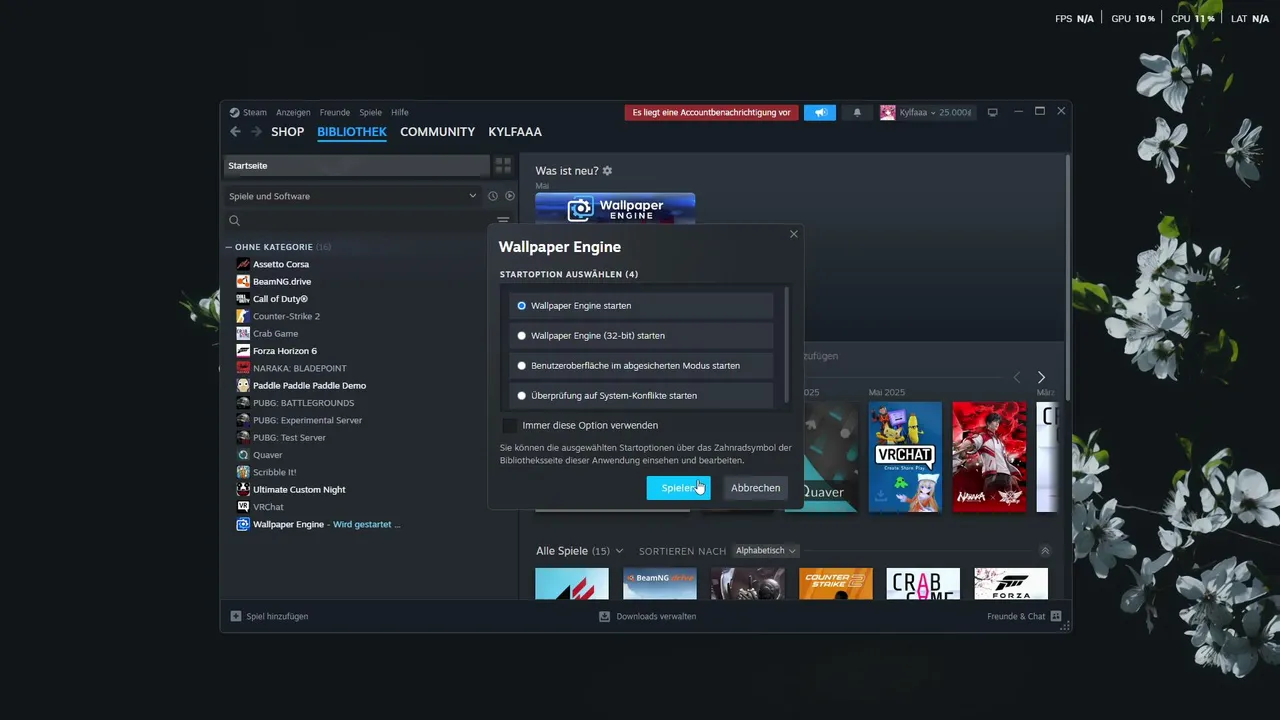Screen dimensions: 1280x720
Task: Click the magnifier search icon in the library sidebar
Action: 235,221
